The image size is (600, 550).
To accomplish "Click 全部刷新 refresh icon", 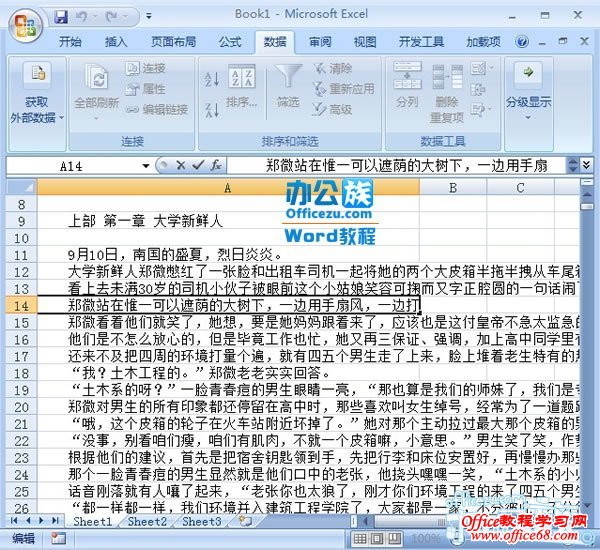I will 96,77.
